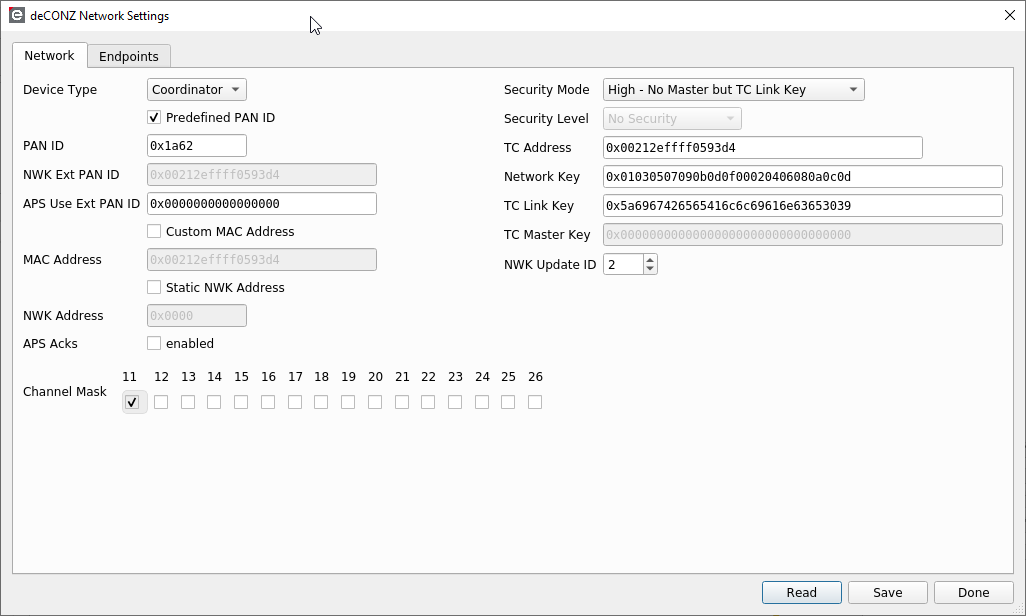Check channel 22 in Channel Mask
Viewport: 1026px width, 616px height.
pos(428,402)
